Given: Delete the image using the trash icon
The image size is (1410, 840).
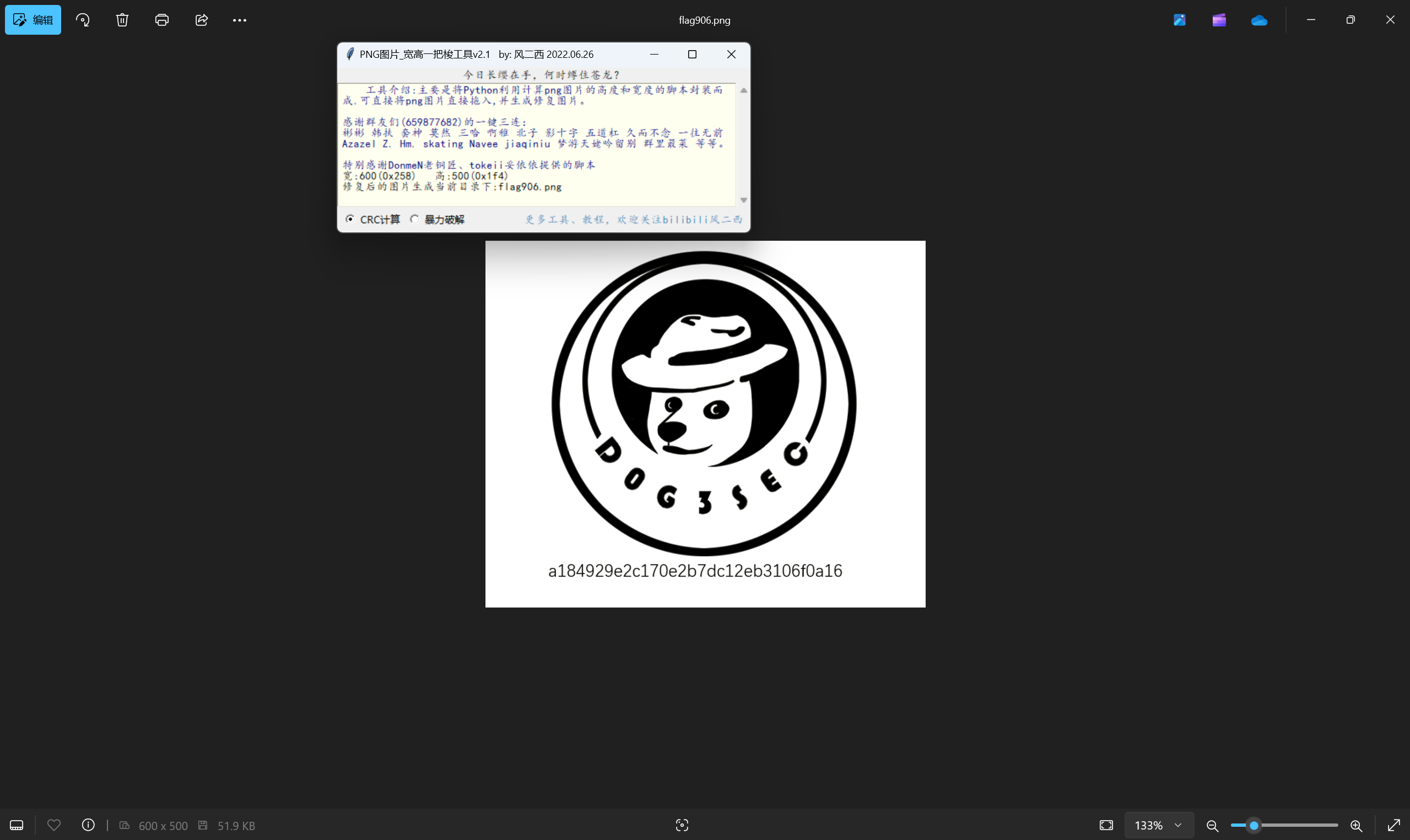Looking at the screenshot, I should (x=122, y=20).
